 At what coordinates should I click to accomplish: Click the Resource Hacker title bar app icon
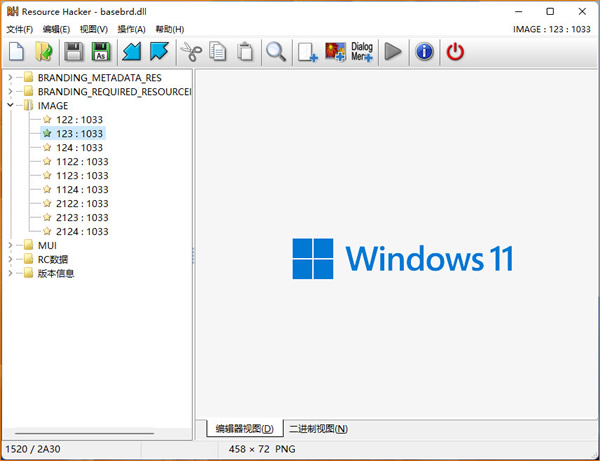[x=12, y=11]
